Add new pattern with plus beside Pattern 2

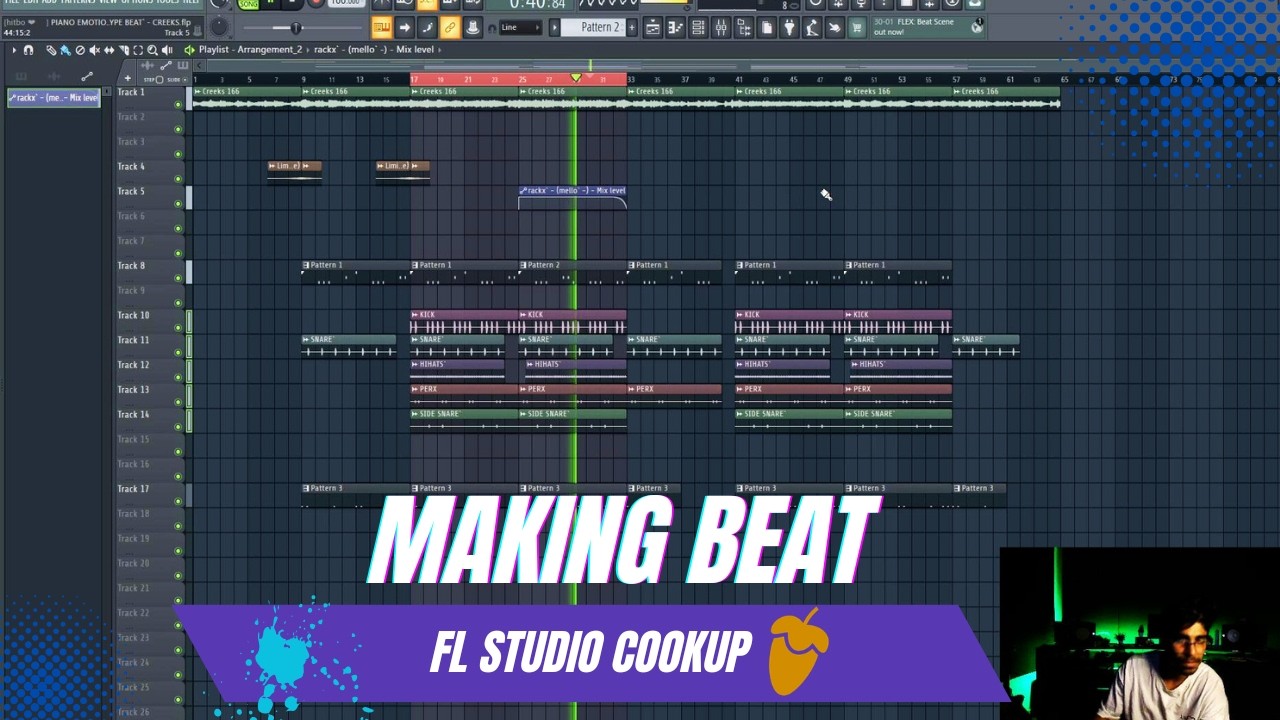pyautogui.click(x=632, y=27)
